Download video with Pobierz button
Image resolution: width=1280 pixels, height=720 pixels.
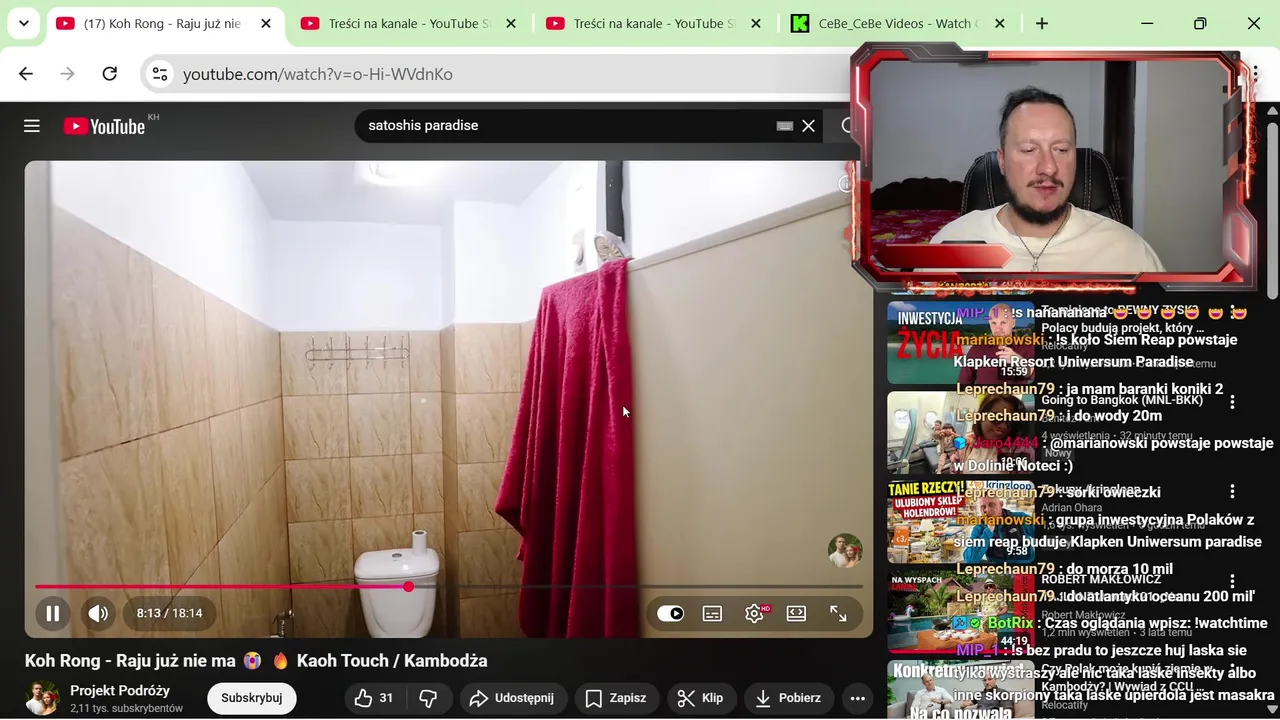click(x=788, y=698)
